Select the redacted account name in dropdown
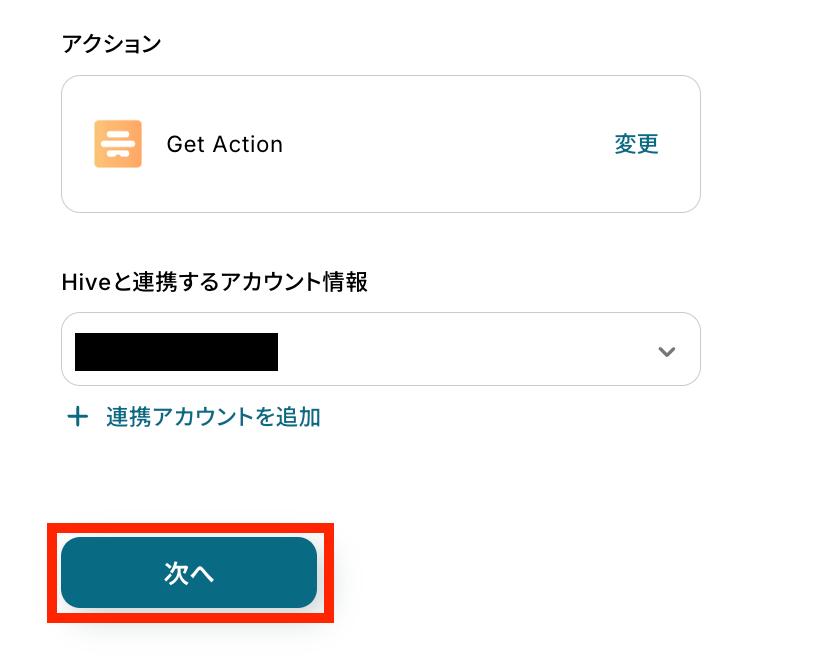The width and height of the screenshot is (826, 670). click(176, 351)
